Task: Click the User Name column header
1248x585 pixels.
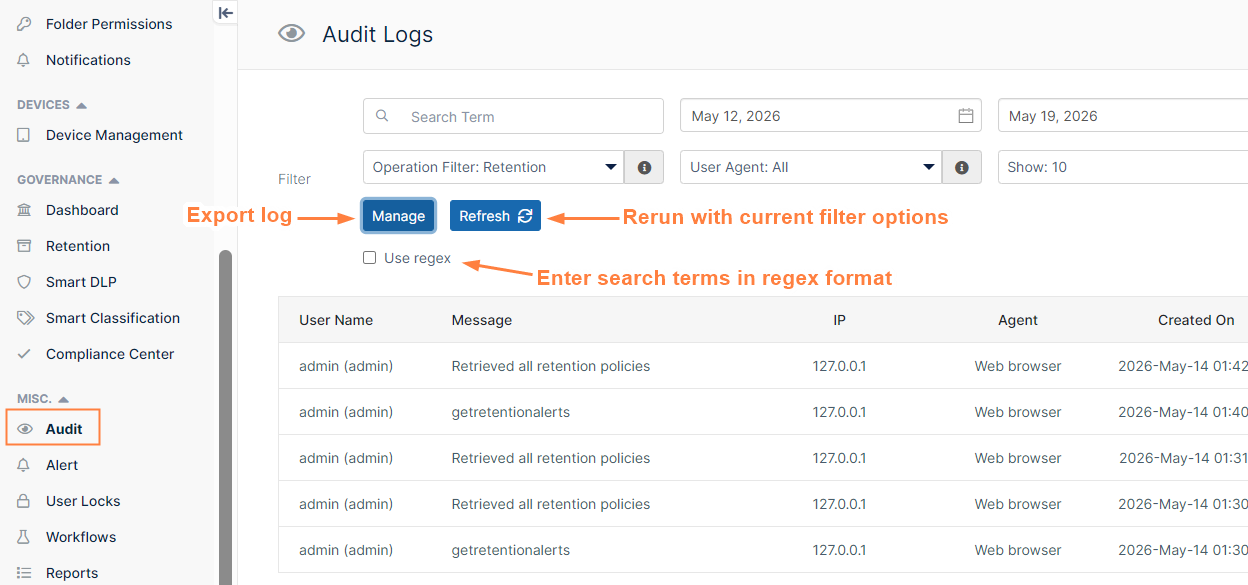Action: pyautogui.click(x=336, y=320)
